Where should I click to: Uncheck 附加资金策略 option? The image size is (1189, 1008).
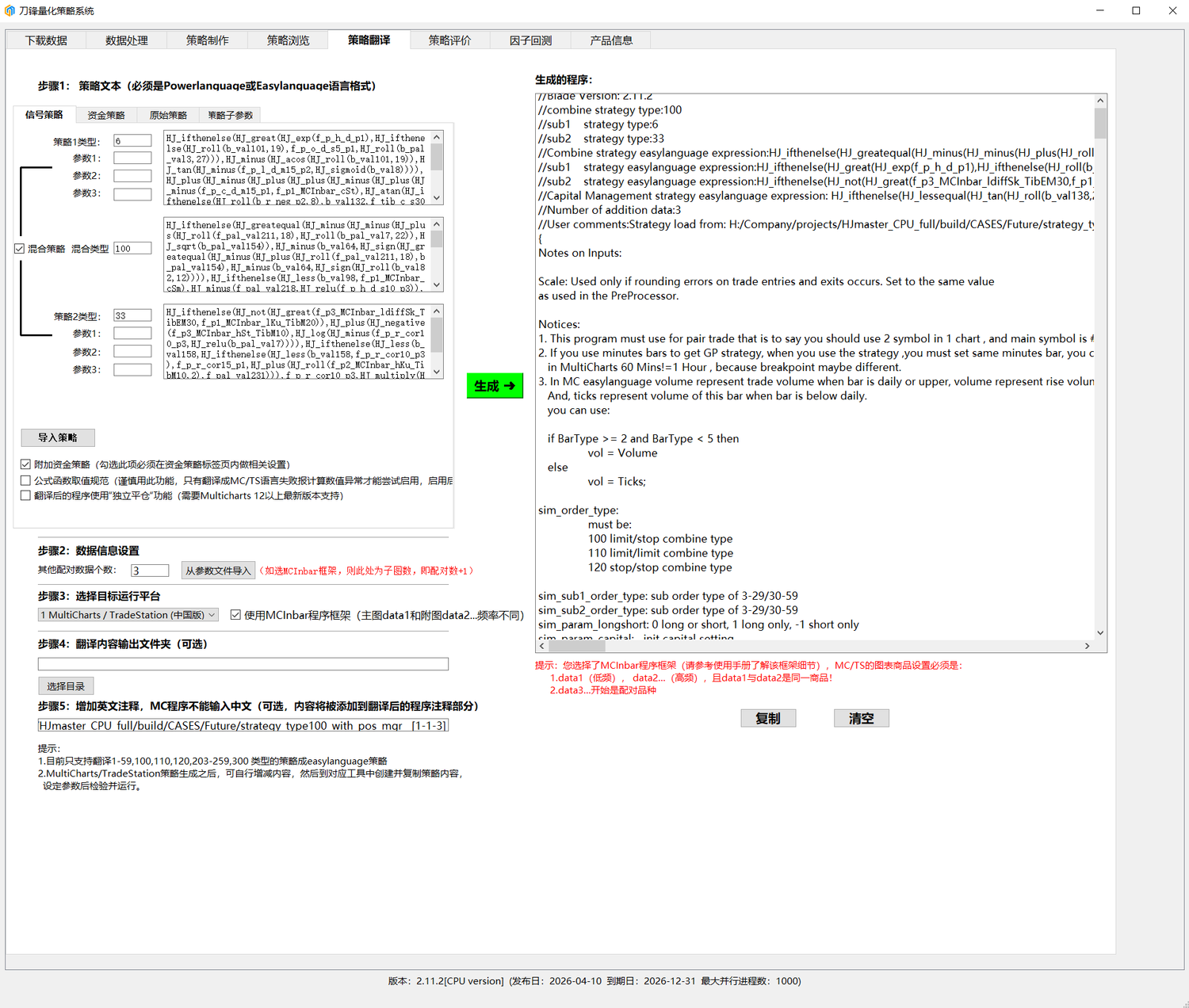click(x=25, y=464)
